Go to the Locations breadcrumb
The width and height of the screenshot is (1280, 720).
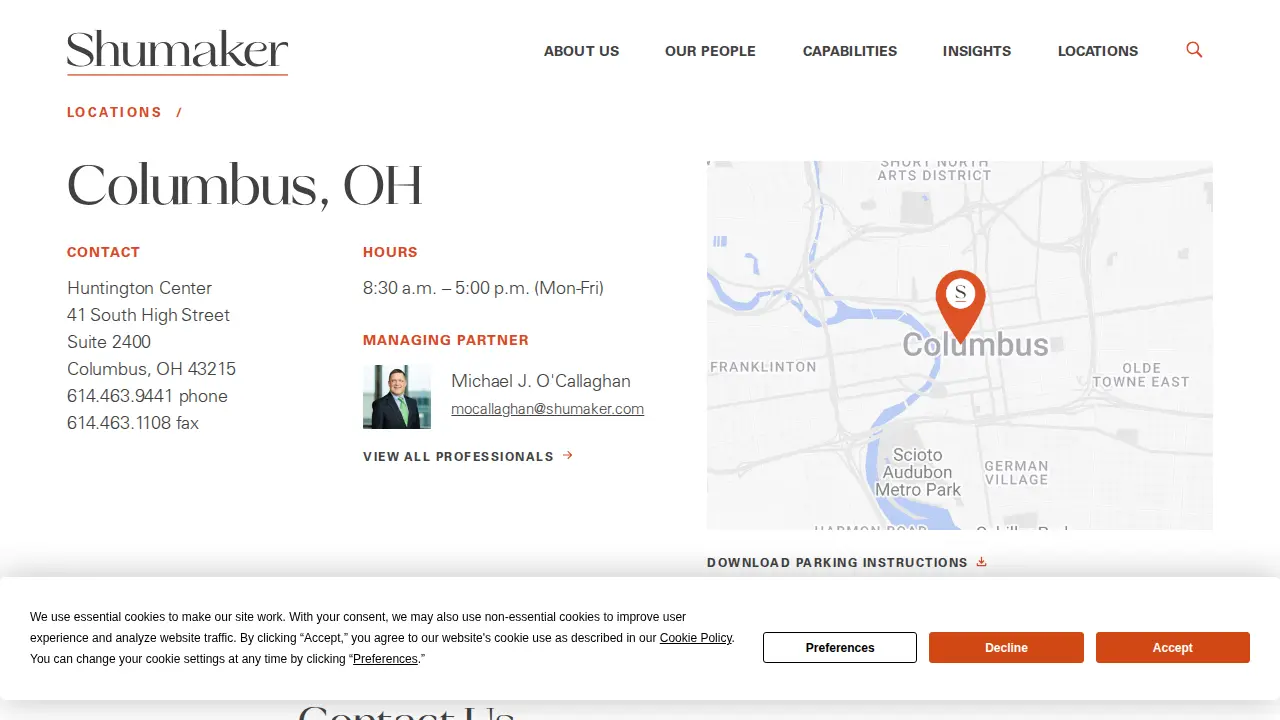pyautogui.click(x=114, y=112)
